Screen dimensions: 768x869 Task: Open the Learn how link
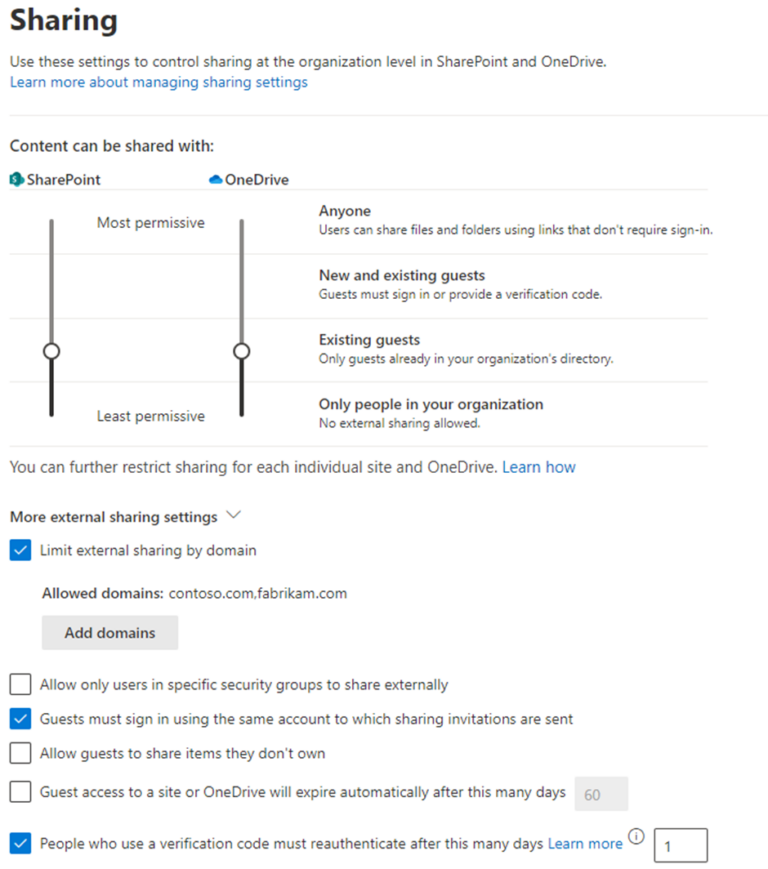(x=539, y=467)
